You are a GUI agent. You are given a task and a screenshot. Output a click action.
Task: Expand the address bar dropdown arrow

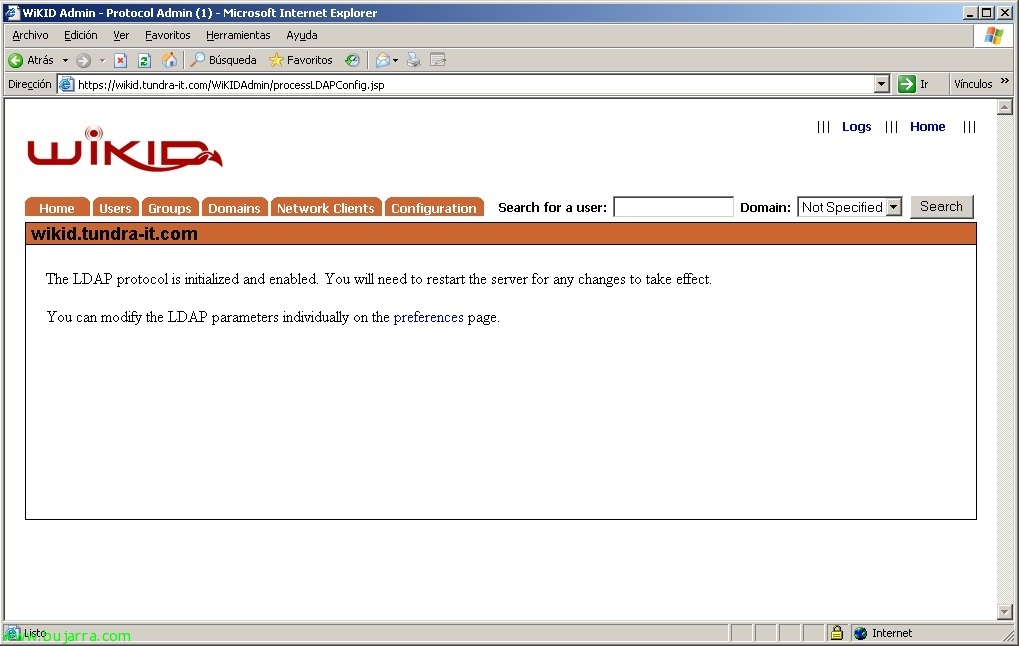[881, 84]
